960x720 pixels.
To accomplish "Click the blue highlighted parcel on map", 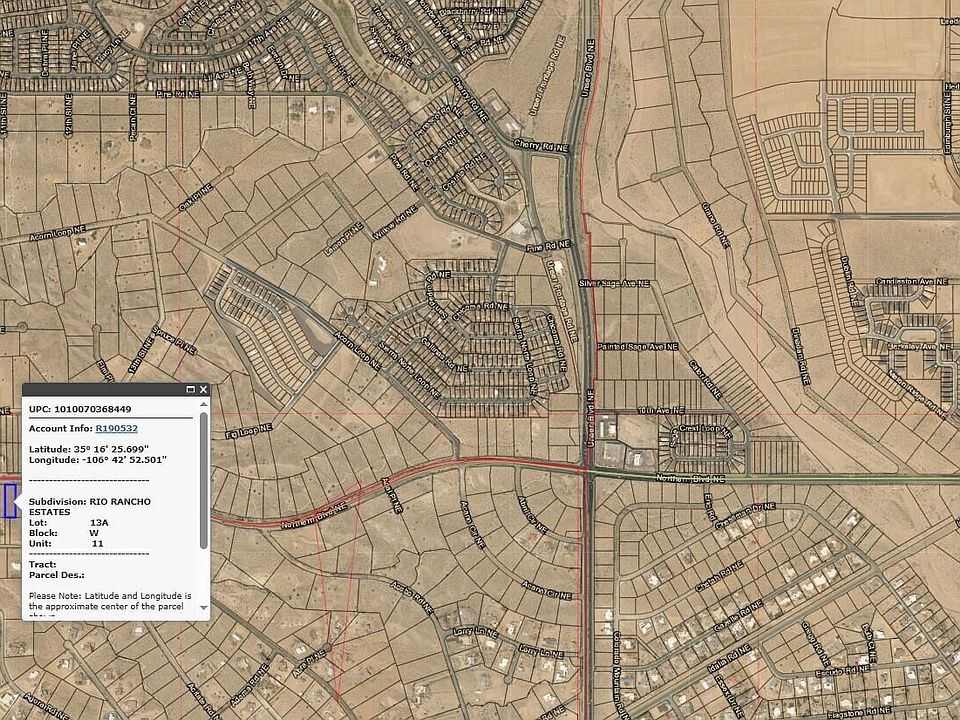I will point(9,500).
